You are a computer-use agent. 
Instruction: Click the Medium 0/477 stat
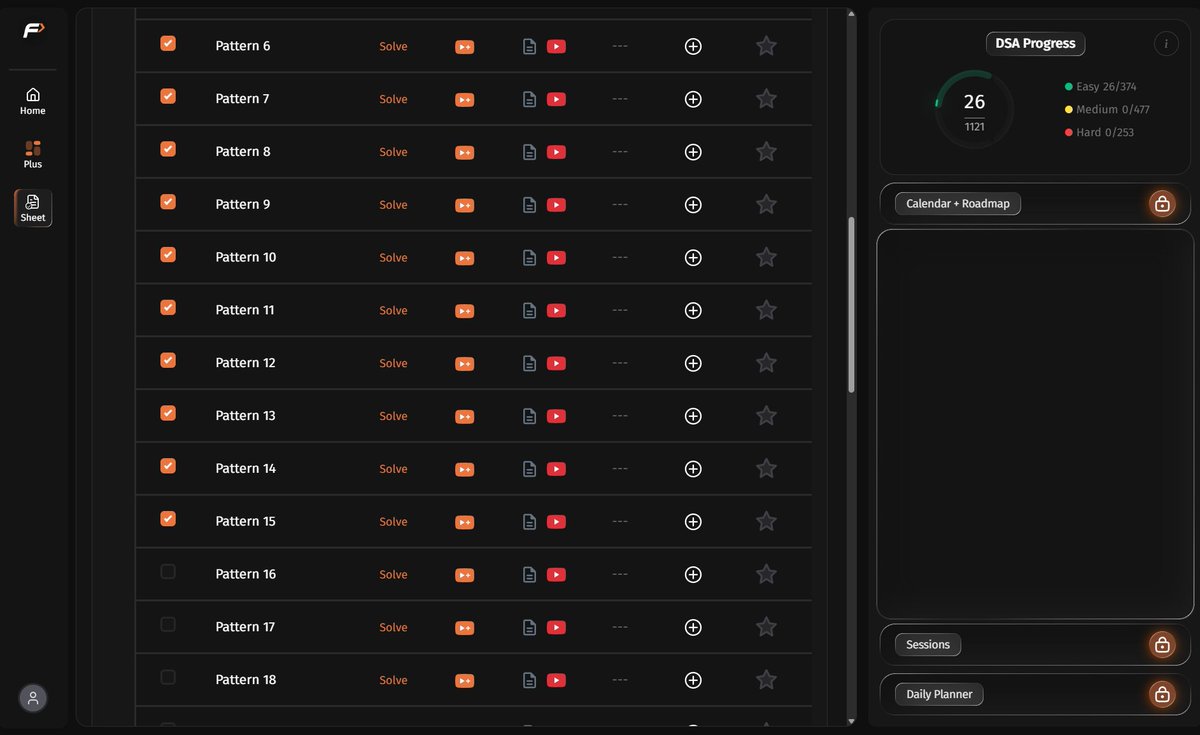[1107, 109]
